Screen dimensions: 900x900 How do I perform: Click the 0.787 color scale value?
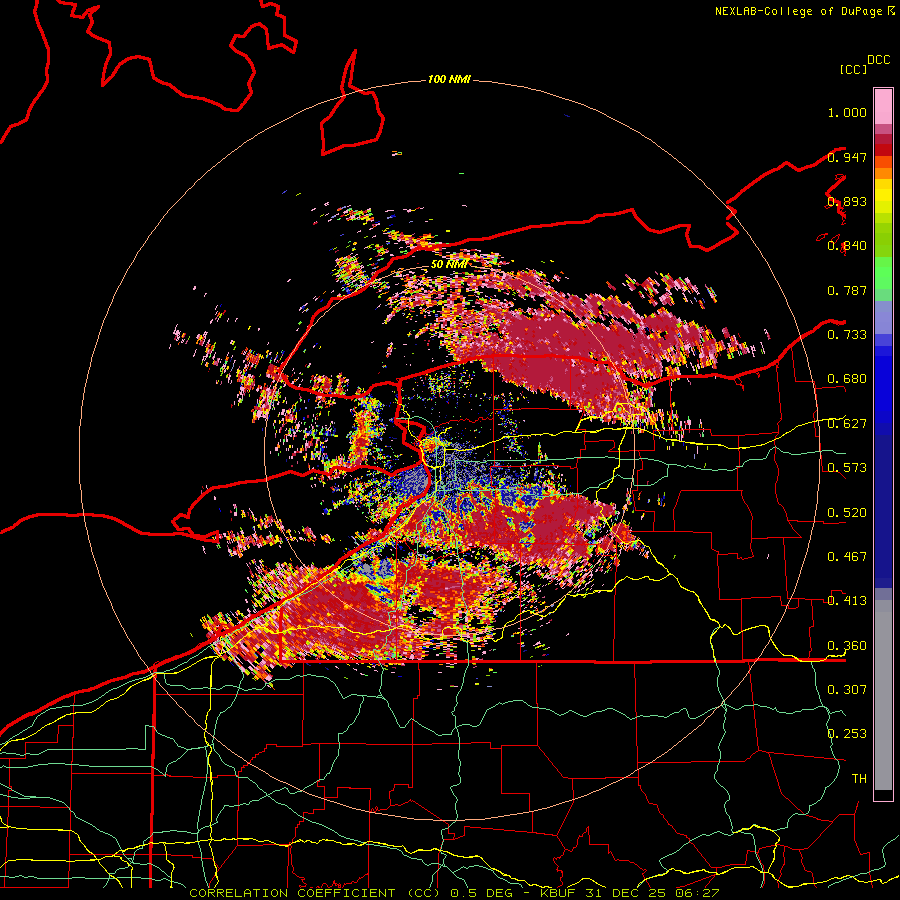click(x=847, y=290)
